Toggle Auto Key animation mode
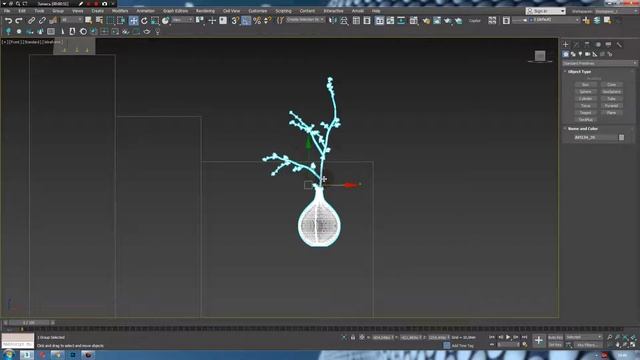This screenshot has width=640, height=360. 555,338
